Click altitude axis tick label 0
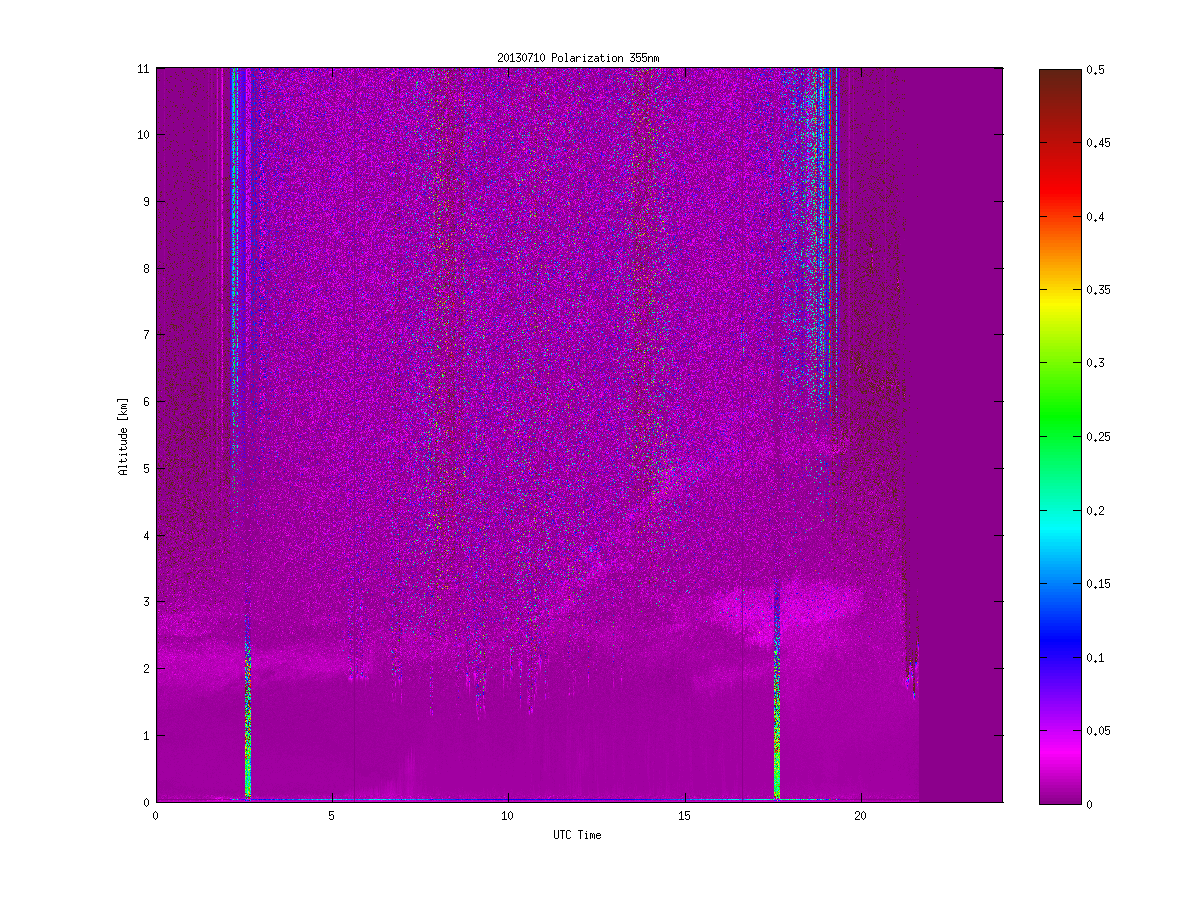1200x901 pixels. coord(147,802)
